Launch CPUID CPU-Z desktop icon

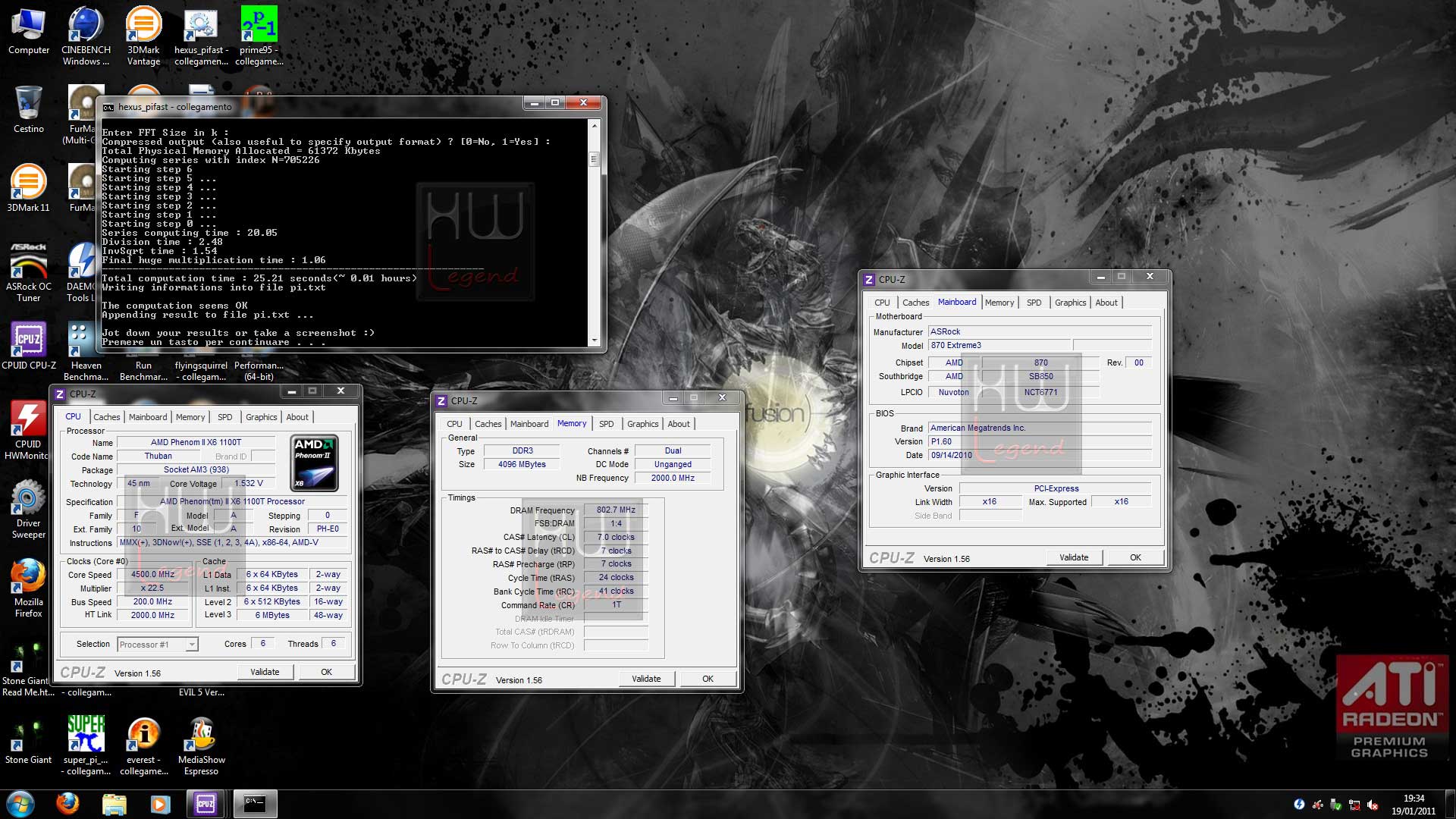point(29,346)
